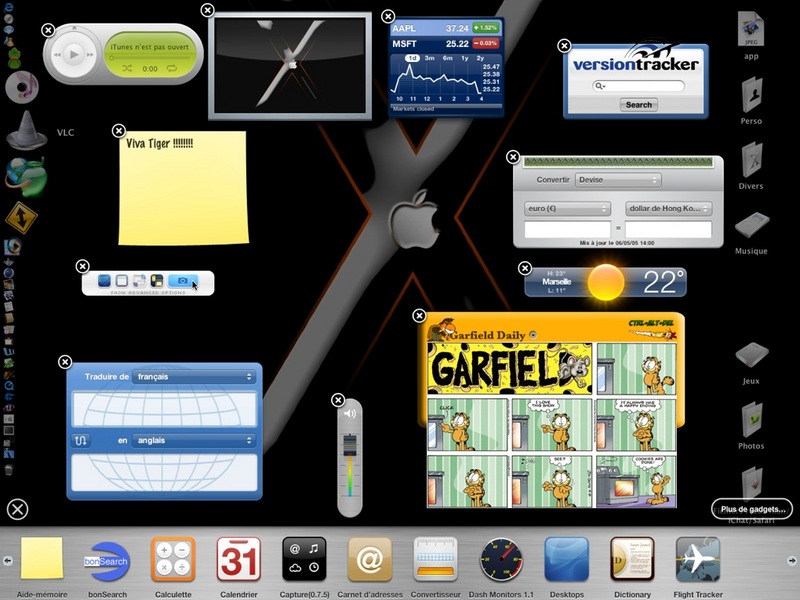Select full screen capture mode icon

104,281
